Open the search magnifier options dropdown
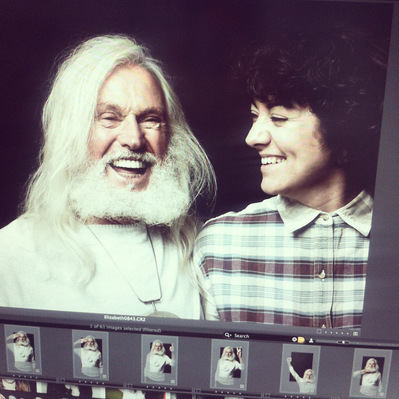The width and height of the screenshot is (399, 399). coord(228,335)
